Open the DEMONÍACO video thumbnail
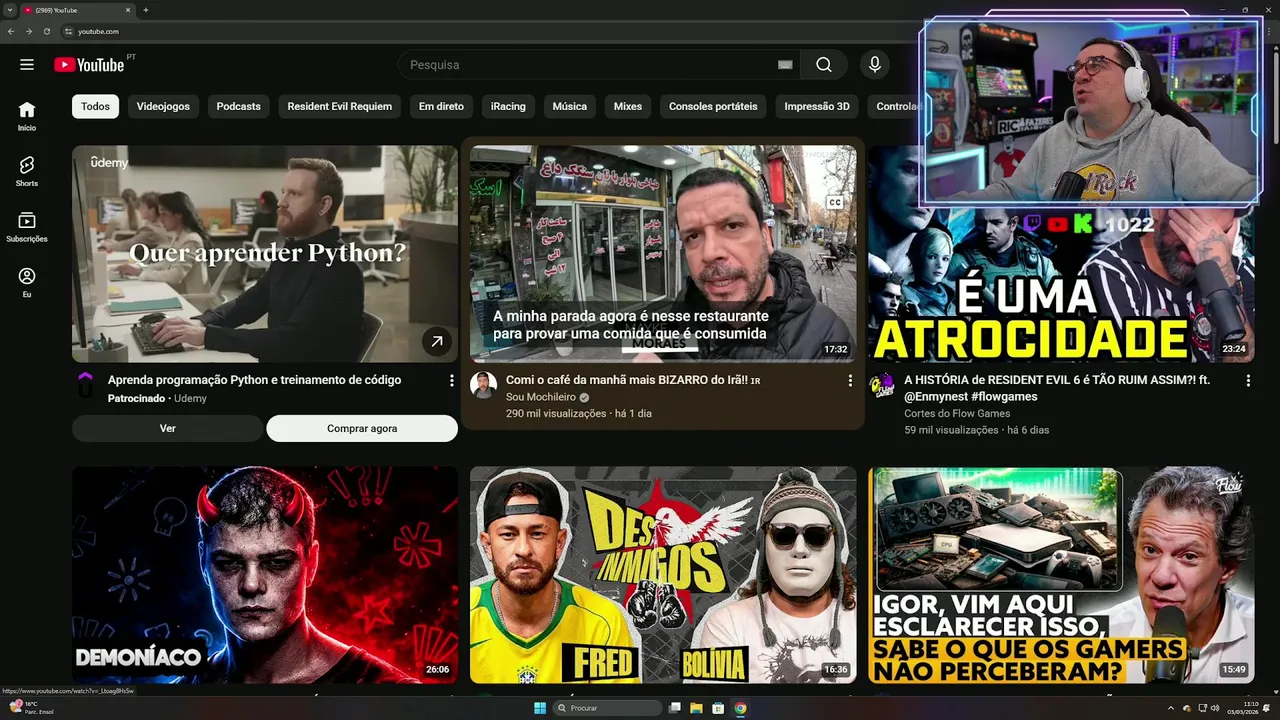Screen dimensions: 1280x720 (265, 575)
